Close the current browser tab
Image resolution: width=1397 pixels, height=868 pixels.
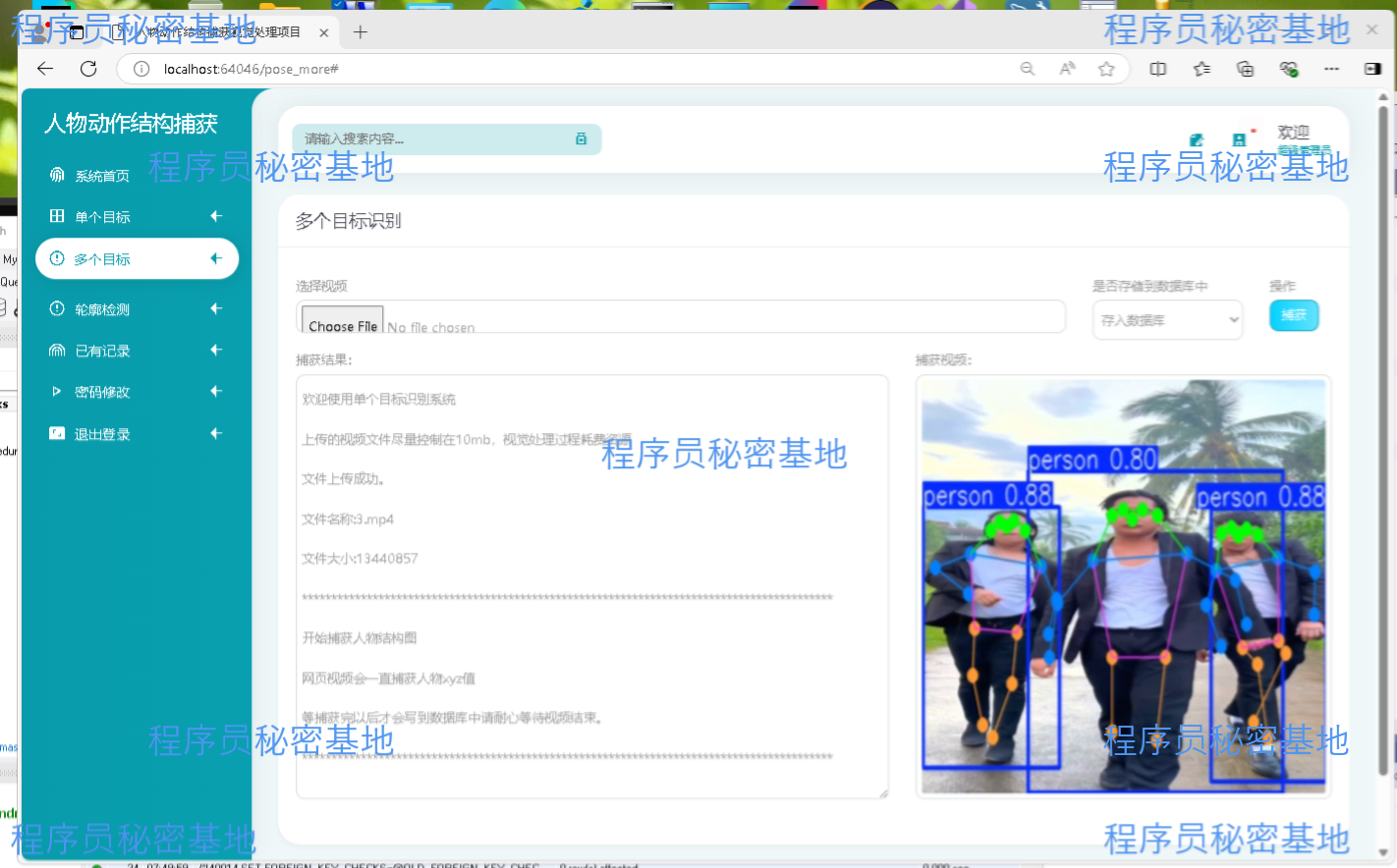point(324,32)
